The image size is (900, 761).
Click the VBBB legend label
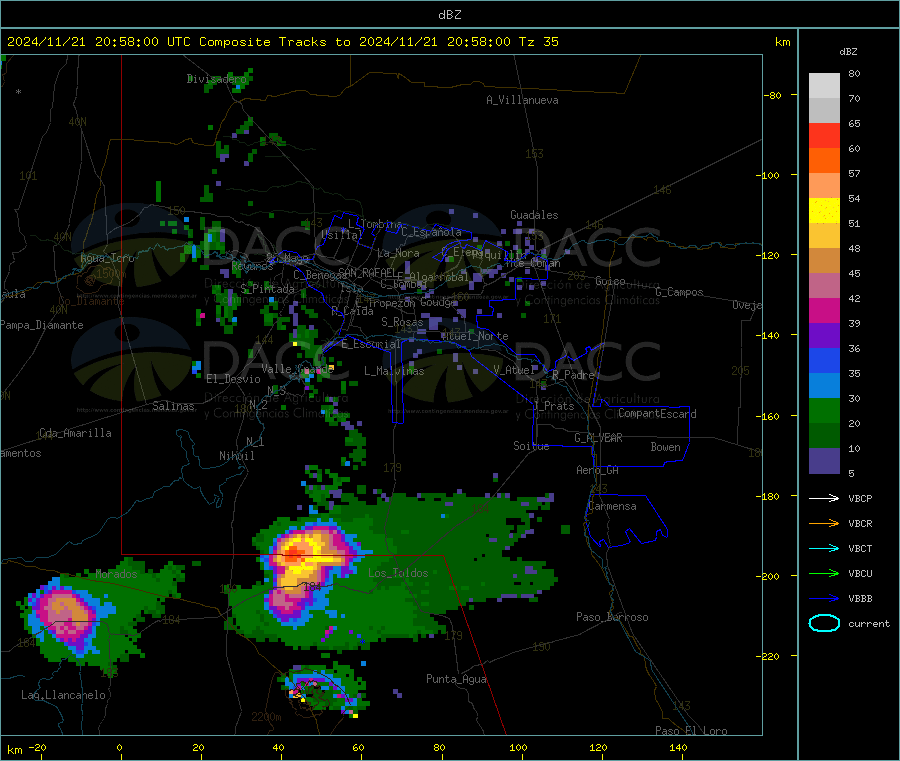tap(860, 599)
